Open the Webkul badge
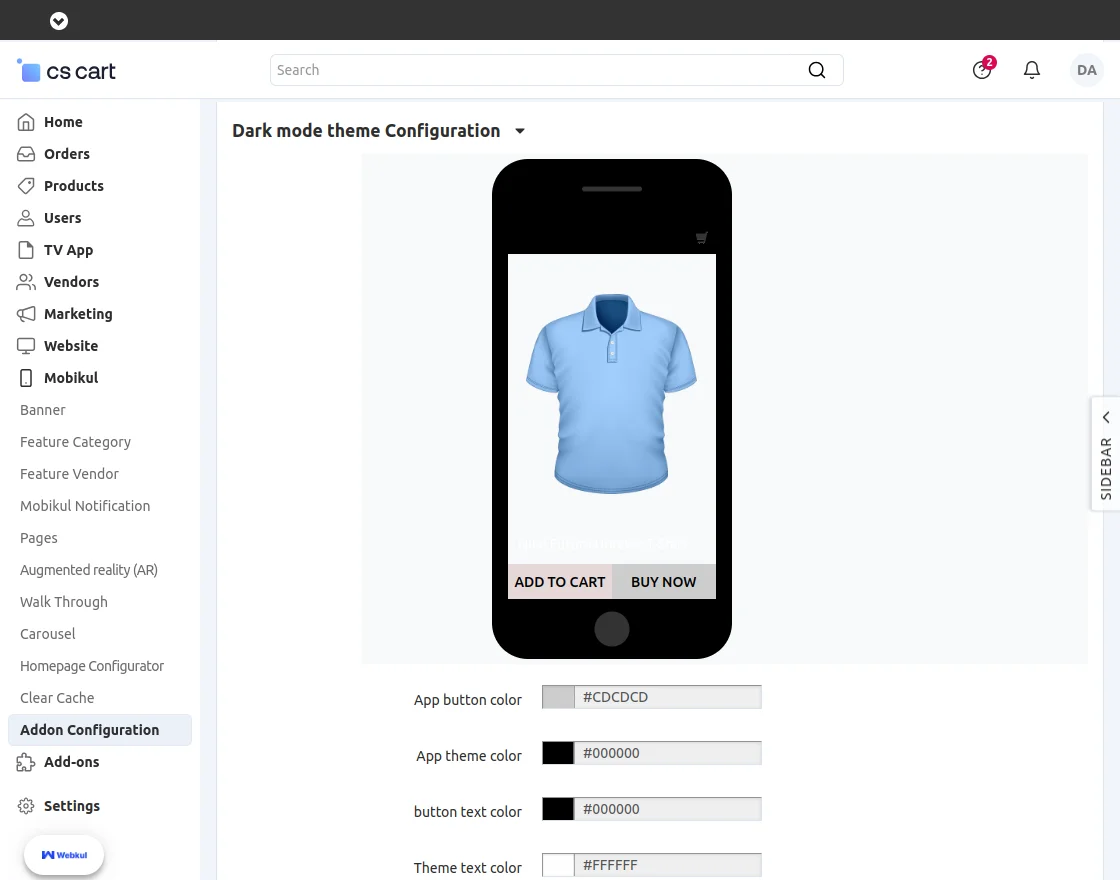The width and height of the screenshot is (1120, 880). (64, 855)
